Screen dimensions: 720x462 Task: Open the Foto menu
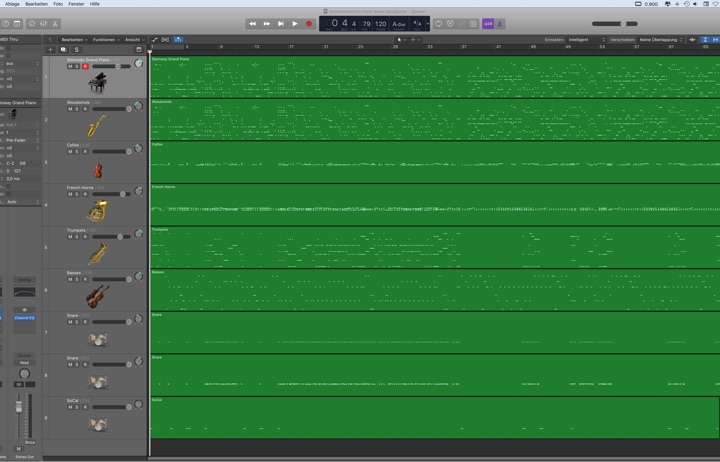58,4
